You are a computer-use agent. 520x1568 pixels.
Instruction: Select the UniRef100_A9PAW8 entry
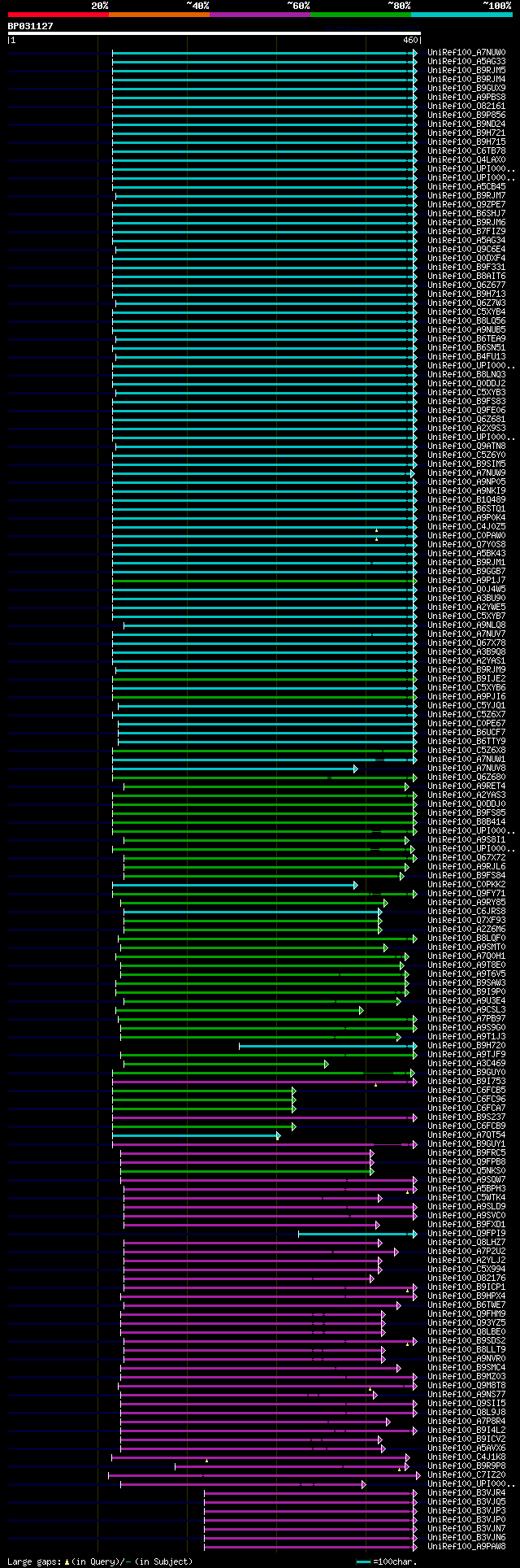click(466, 1546)
